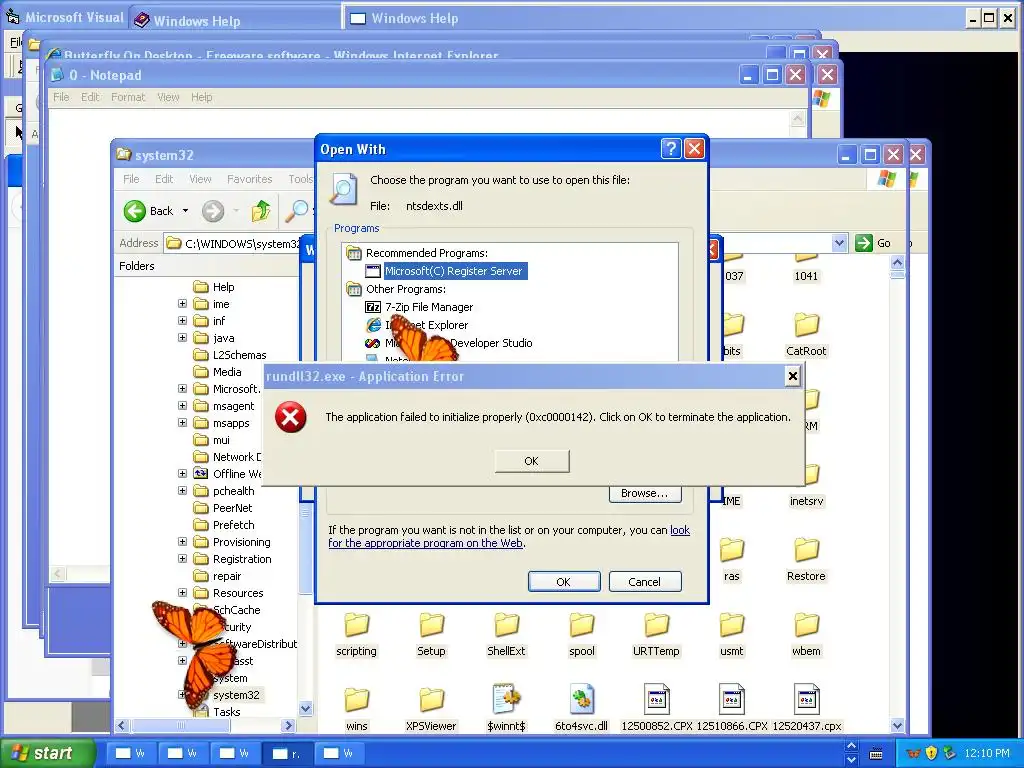Expand the inf folder tree node
The image size is (1024, 768).
(x=183, y=321)
